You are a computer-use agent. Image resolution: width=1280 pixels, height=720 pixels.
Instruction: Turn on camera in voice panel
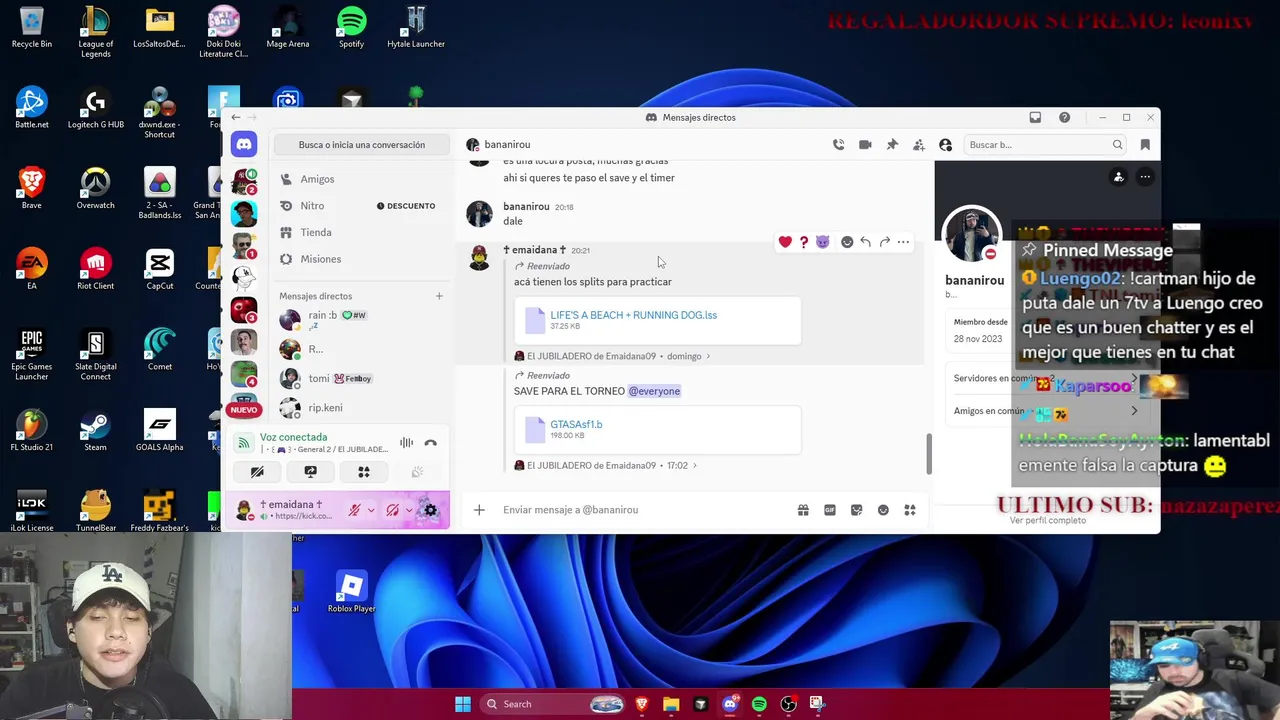click(x=257, y=472)
